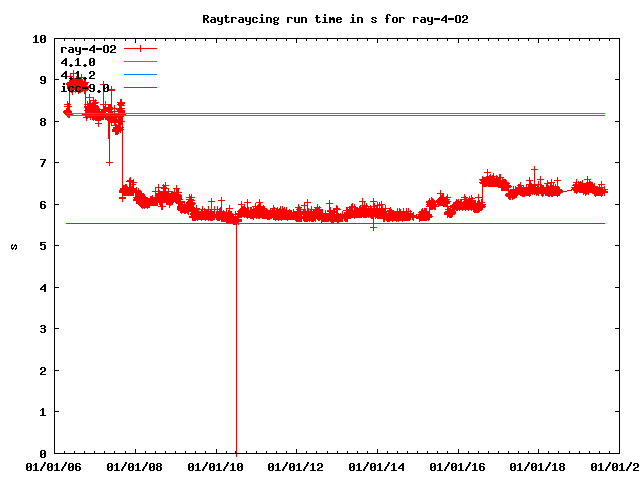Click the y-axis label "s"
This screenshot has width=640, height=480.
pyautogui.click(x=14, y=246)
